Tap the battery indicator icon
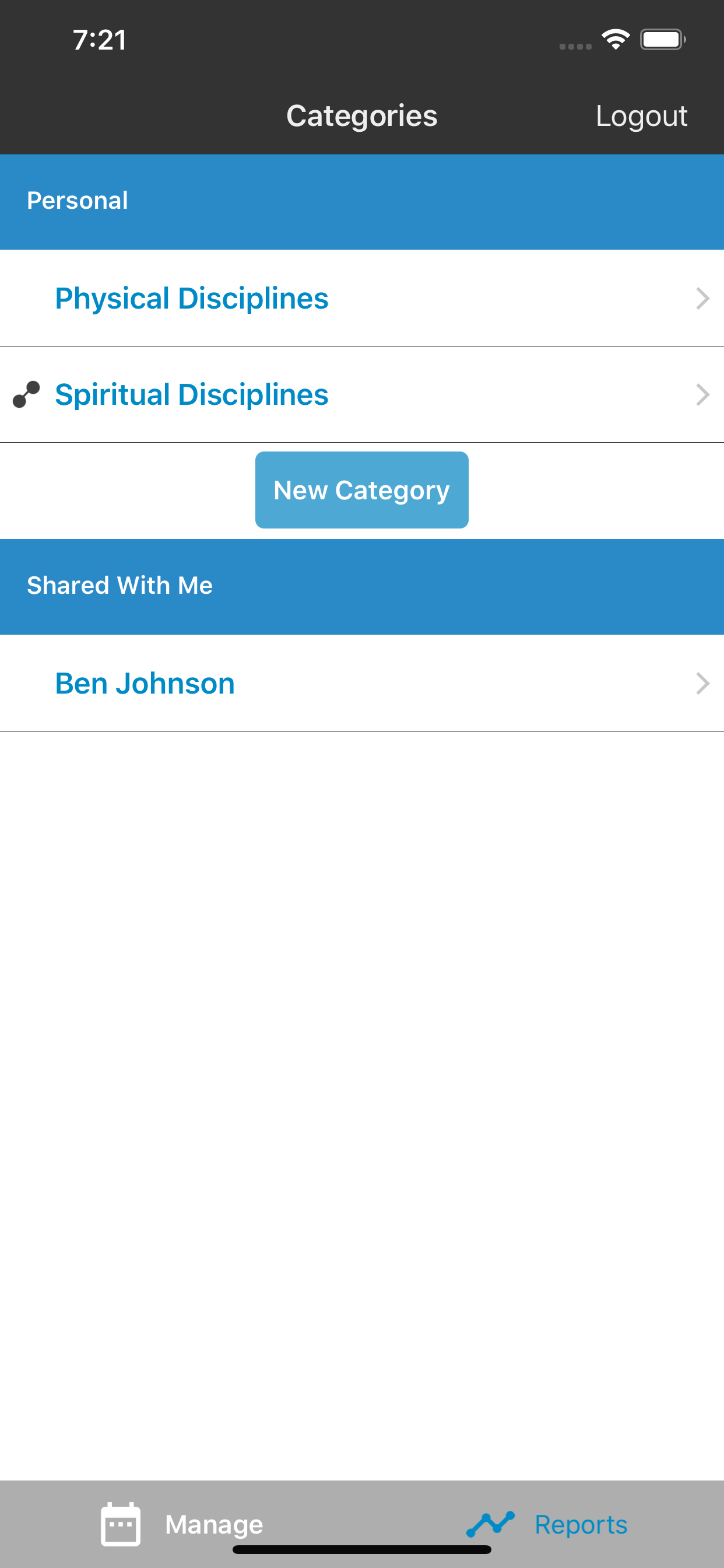724x1568 pixels. (x=663, y=40)
